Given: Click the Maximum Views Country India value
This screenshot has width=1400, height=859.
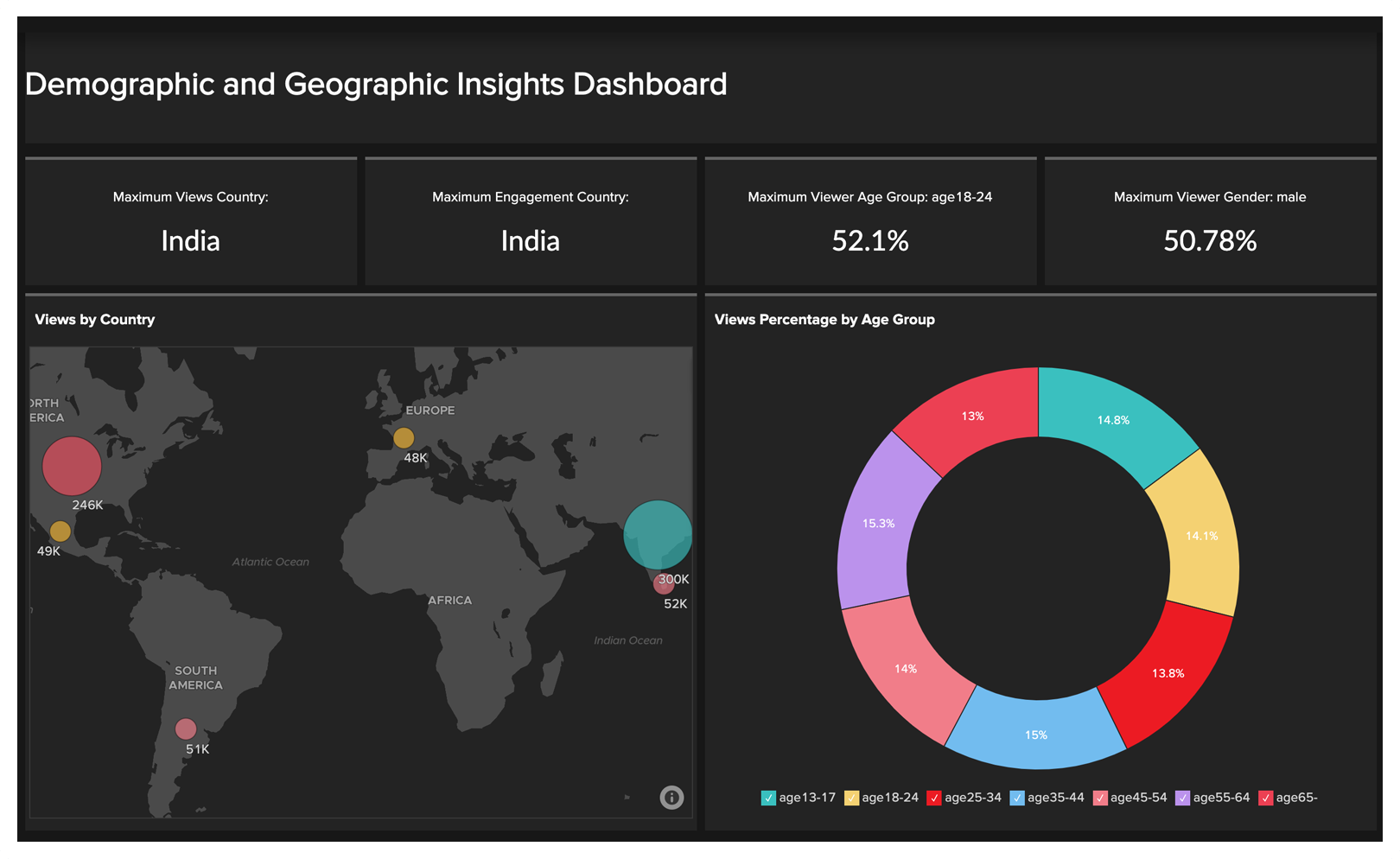Looking at the screenshot, I should 190,241.
